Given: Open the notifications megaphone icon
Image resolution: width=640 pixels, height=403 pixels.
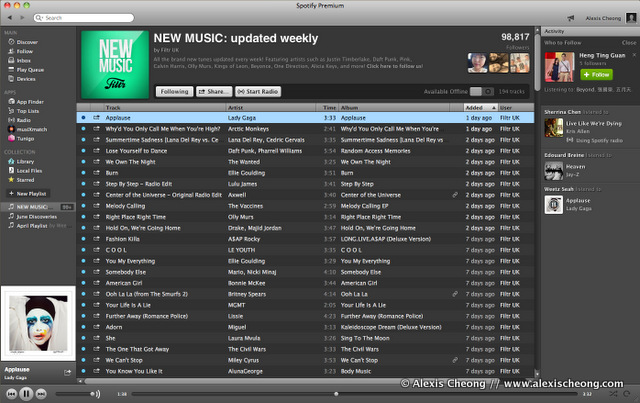Looking at the screenshot, I should pos(571,18).
